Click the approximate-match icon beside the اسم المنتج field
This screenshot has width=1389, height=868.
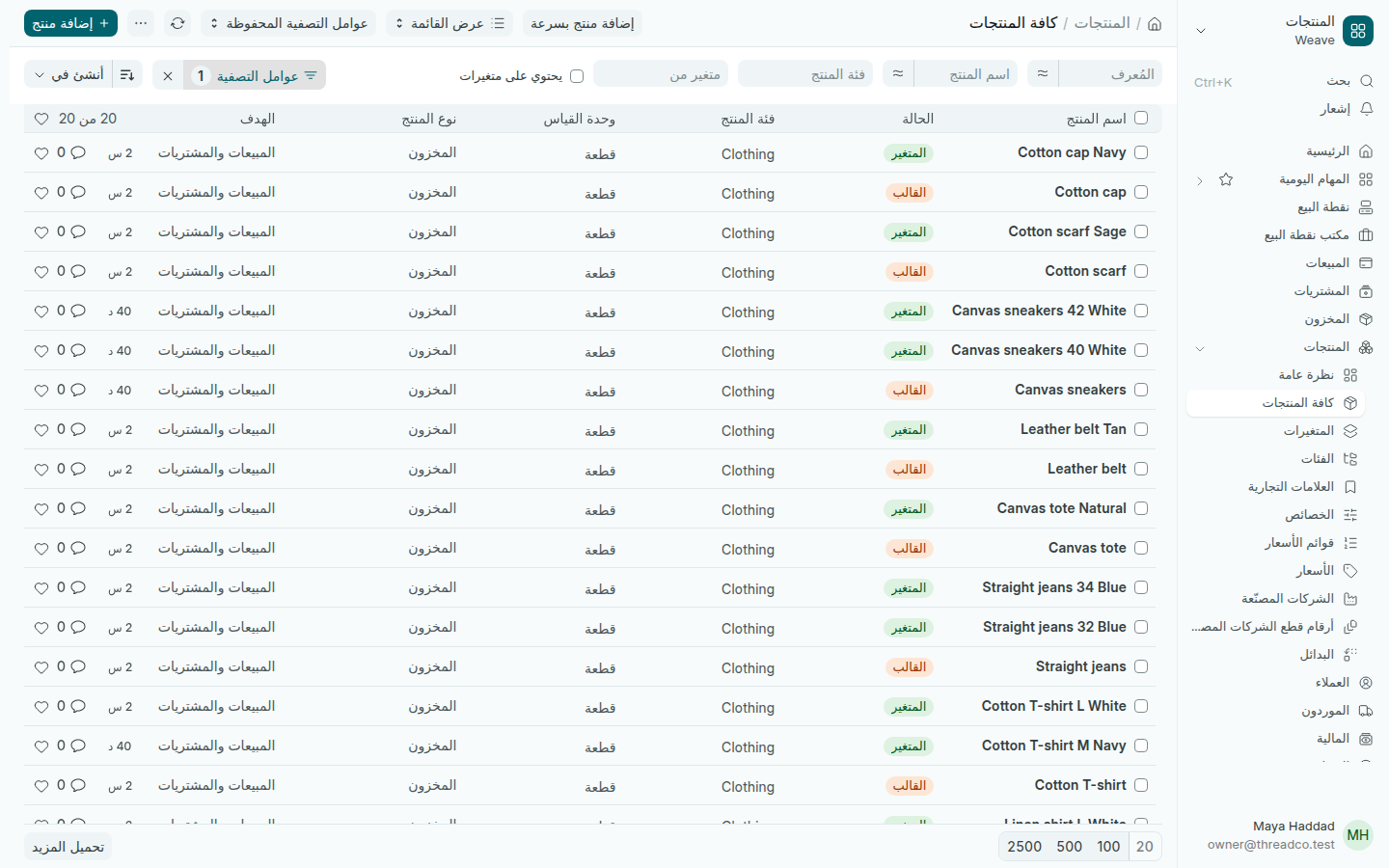pyautogui.click(x=898, y=73)
